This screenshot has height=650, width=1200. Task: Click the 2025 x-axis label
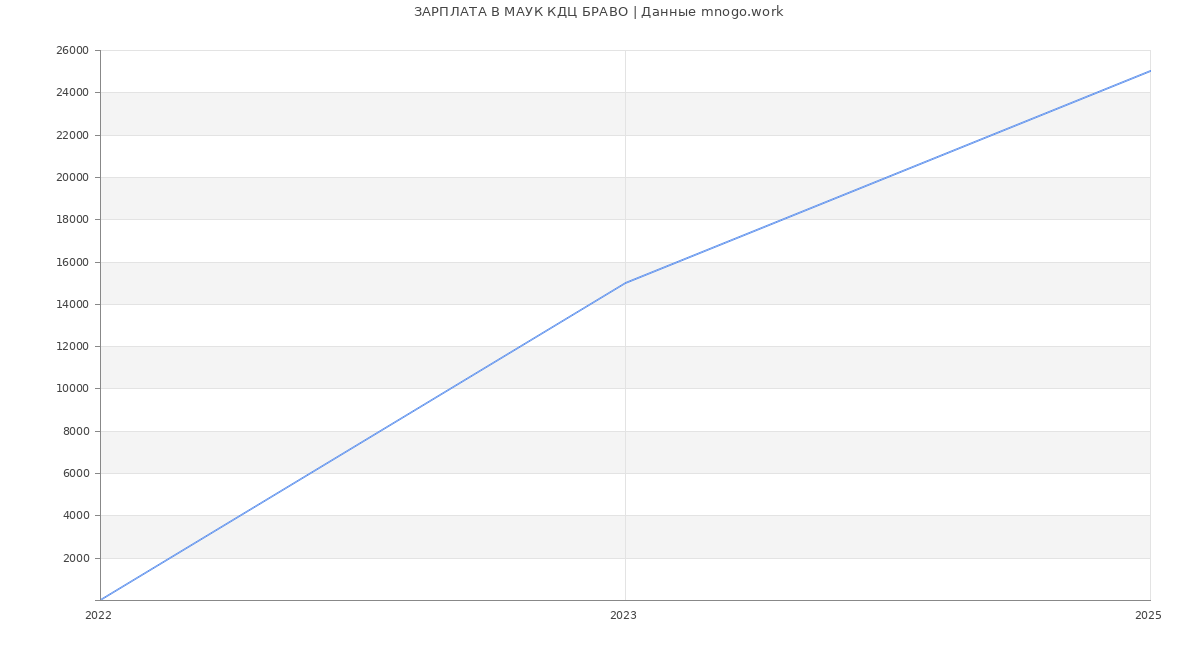point(1148,616)
